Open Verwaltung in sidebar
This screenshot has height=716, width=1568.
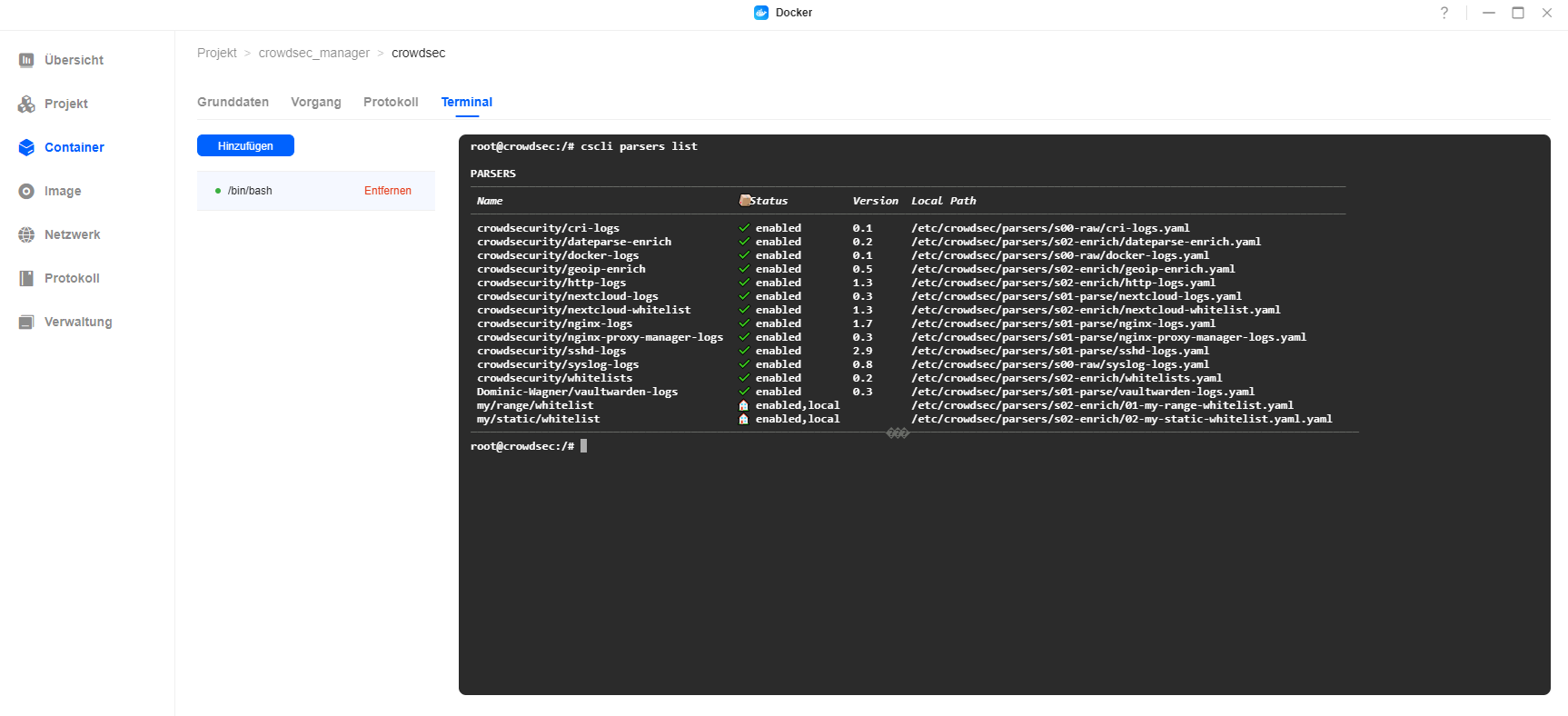78,322
